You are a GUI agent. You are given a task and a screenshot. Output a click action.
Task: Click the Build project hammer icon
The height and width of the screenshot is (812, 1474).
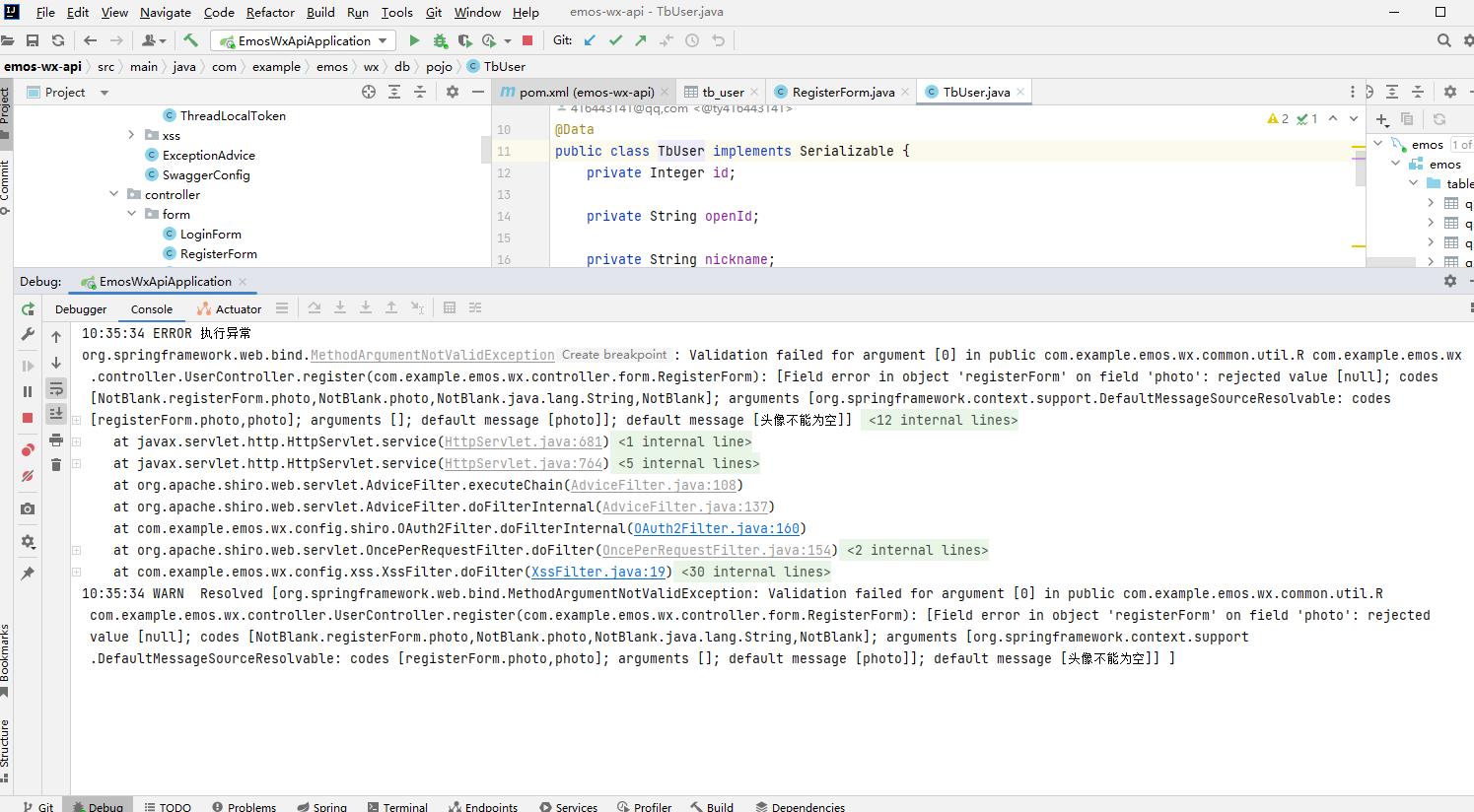coord(190,40)
